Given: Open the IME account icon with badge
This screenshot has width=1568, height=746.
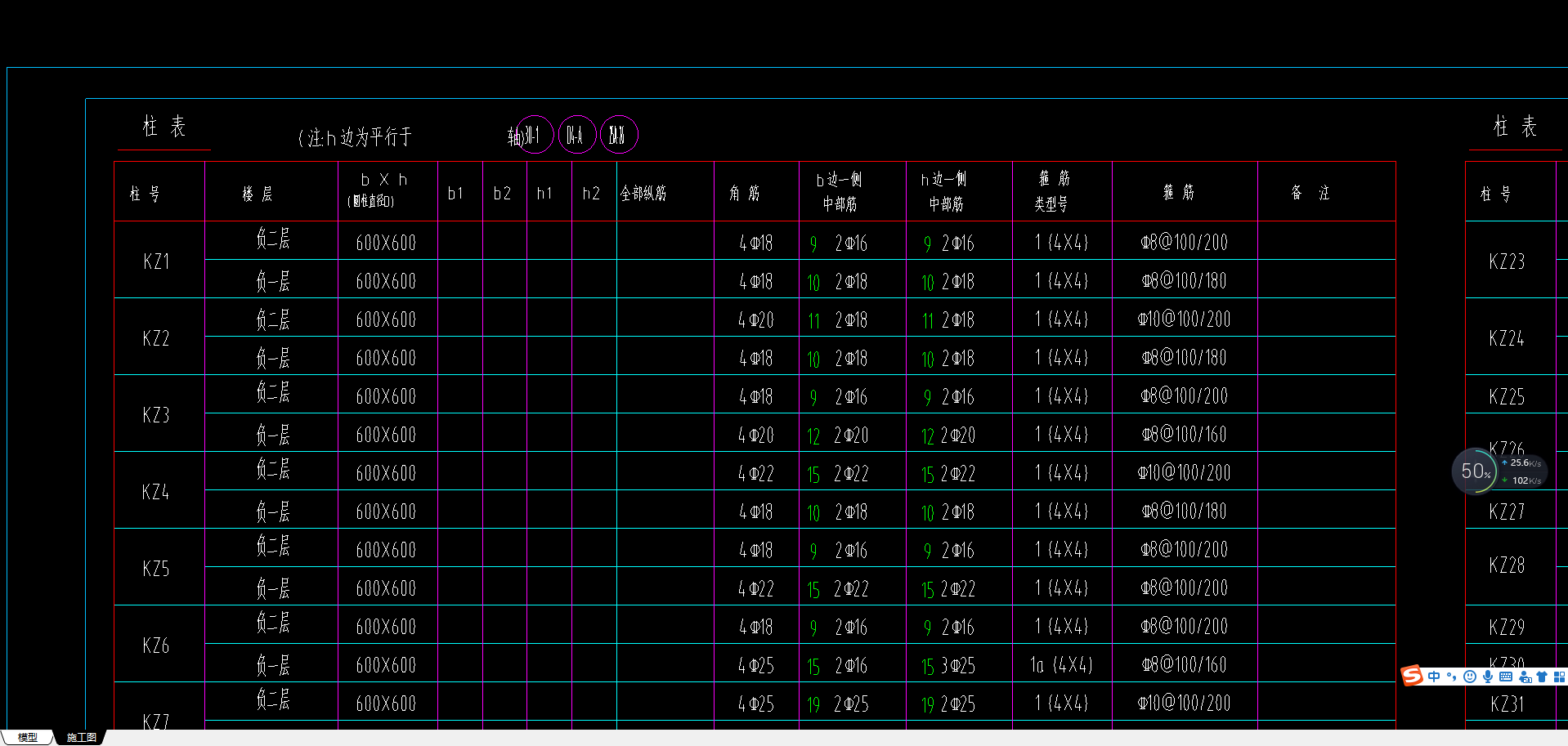Looking at the screenshot, I should 1525,677.
